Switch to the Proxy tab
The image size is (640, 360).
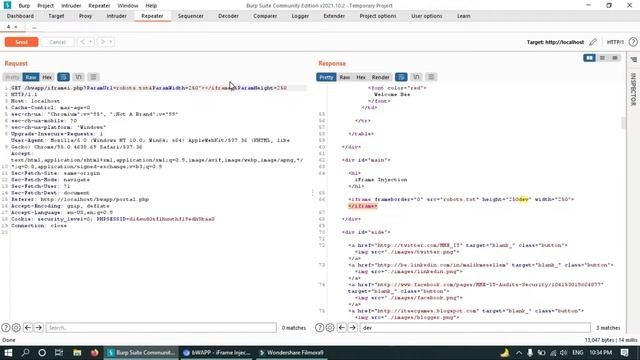(x=85, y=16)
